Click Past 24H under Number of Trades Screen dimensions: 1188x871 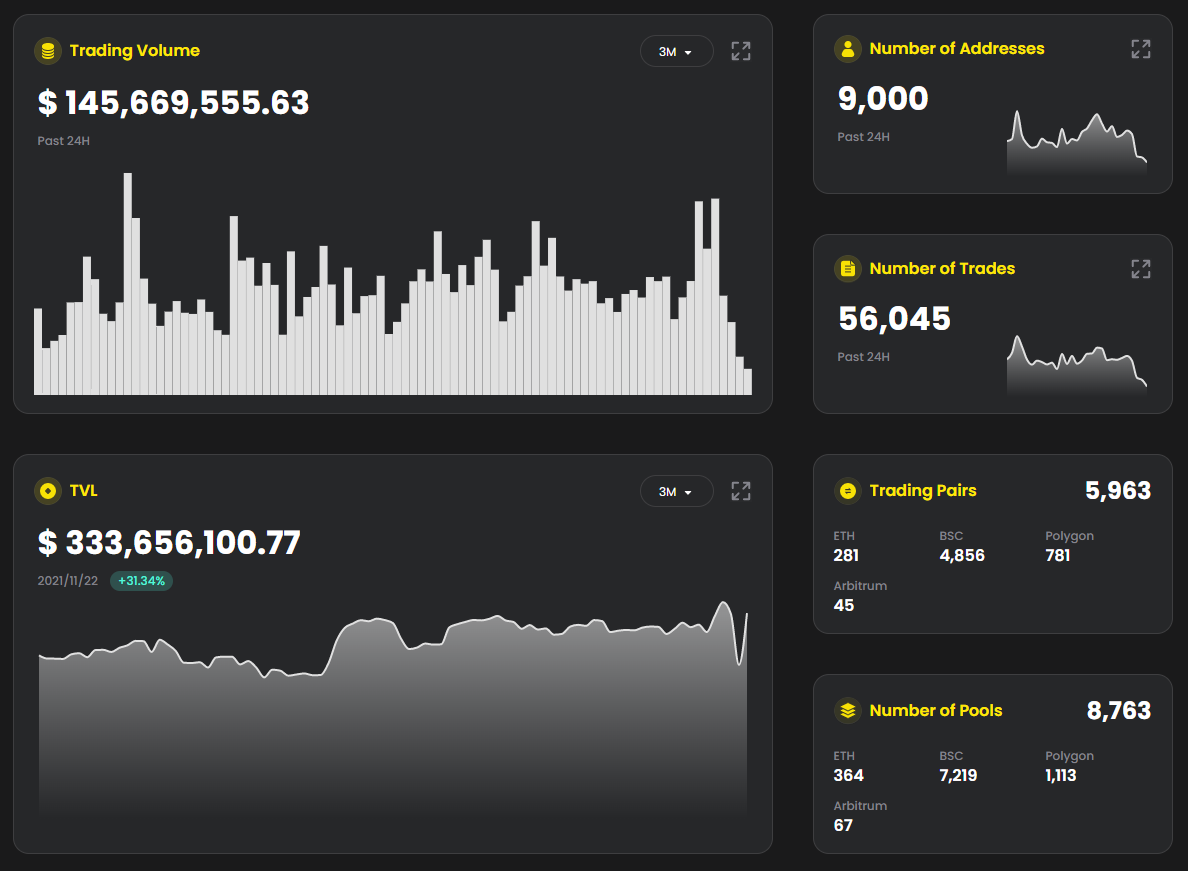pos(864,357)
